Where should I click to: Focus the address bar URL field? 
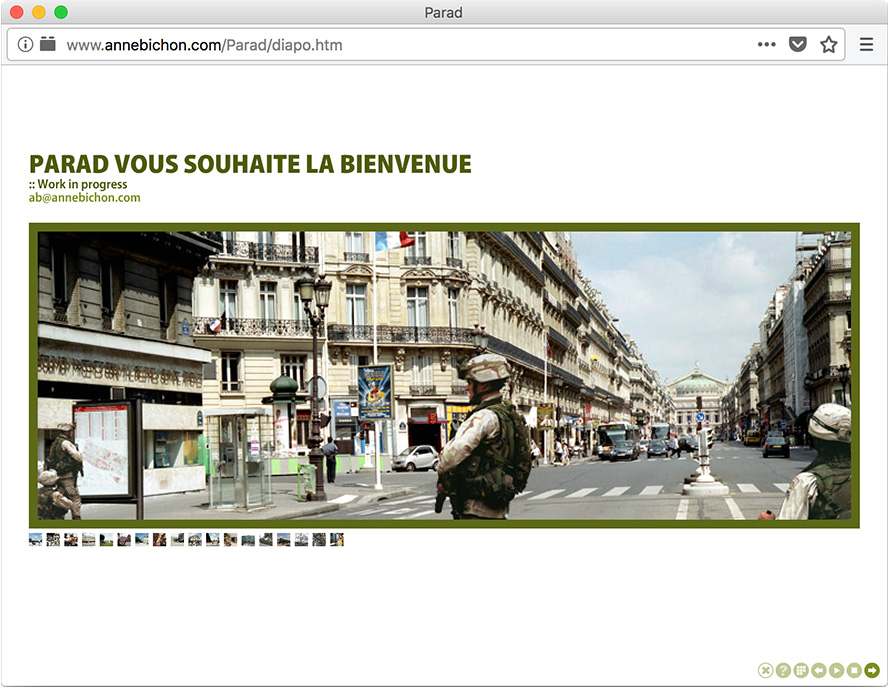[400, 45]
